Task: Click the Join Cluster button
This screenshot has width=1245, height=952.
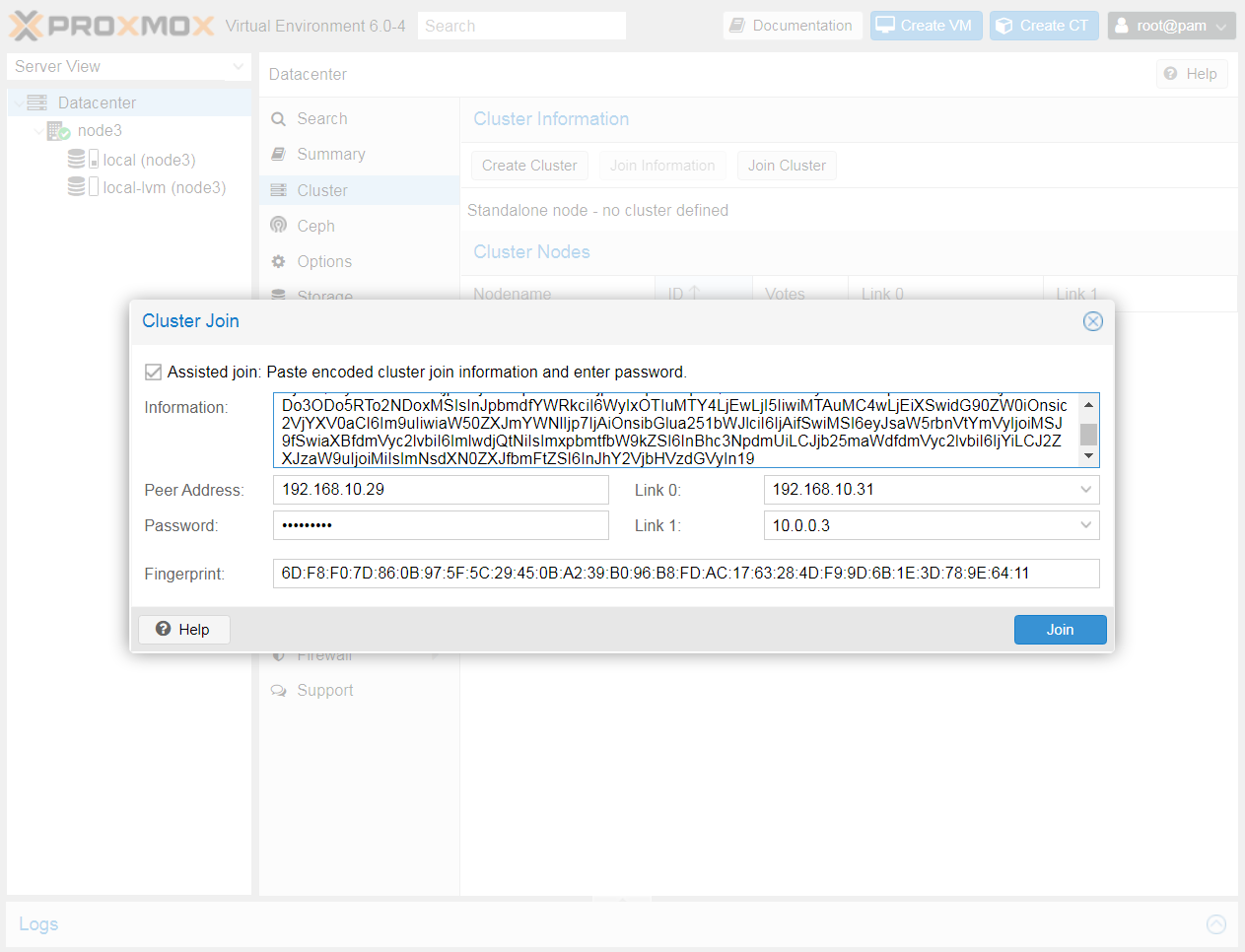Action: (x=787, y=166)
